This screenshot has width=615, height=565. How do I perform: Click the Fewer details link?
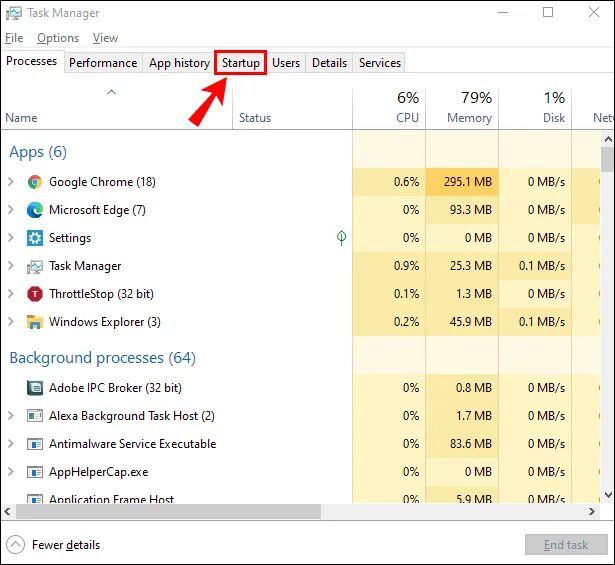point(66,545)
